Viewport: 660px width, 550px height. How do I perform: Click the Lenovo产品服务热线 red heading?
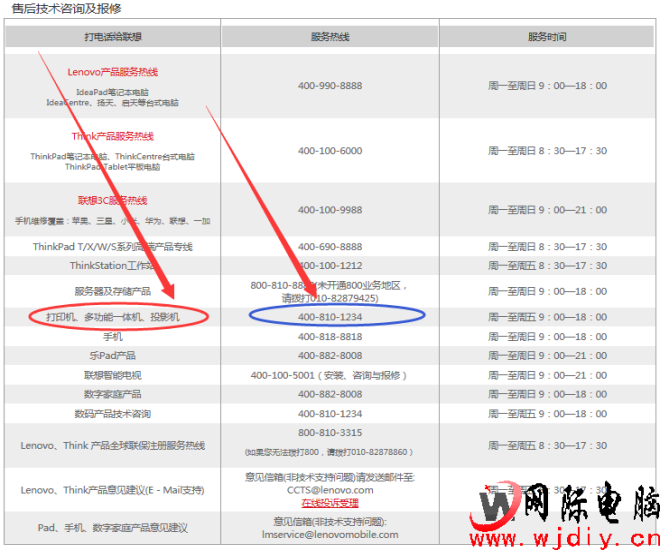pos(112,72)
